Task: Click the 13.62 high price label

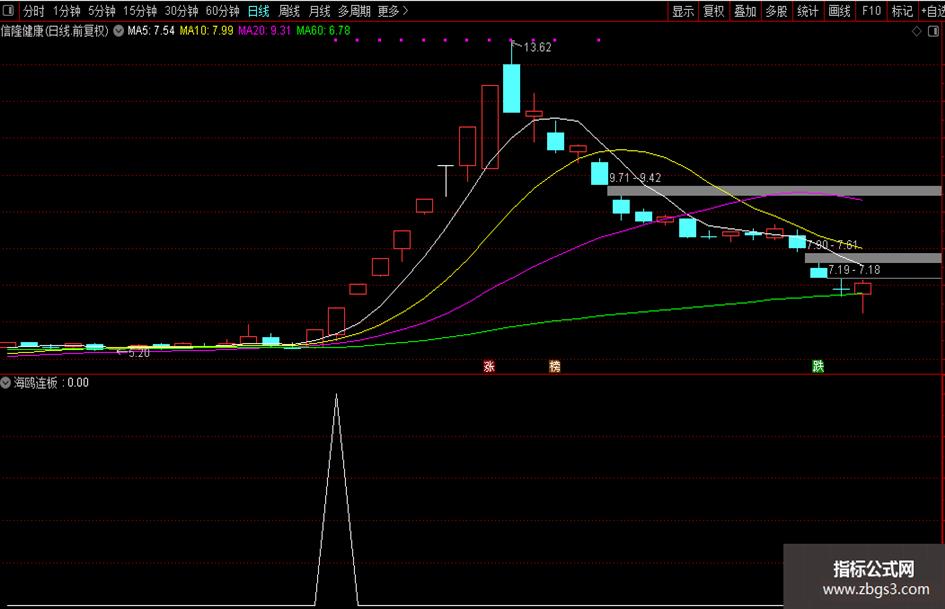Action: pyautogui.click(x=537, y=47)
